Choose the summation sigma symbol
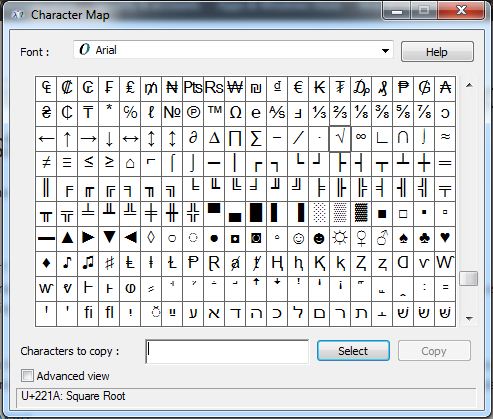The width and height of the screenshot is (493, 419). pos(256,138)
